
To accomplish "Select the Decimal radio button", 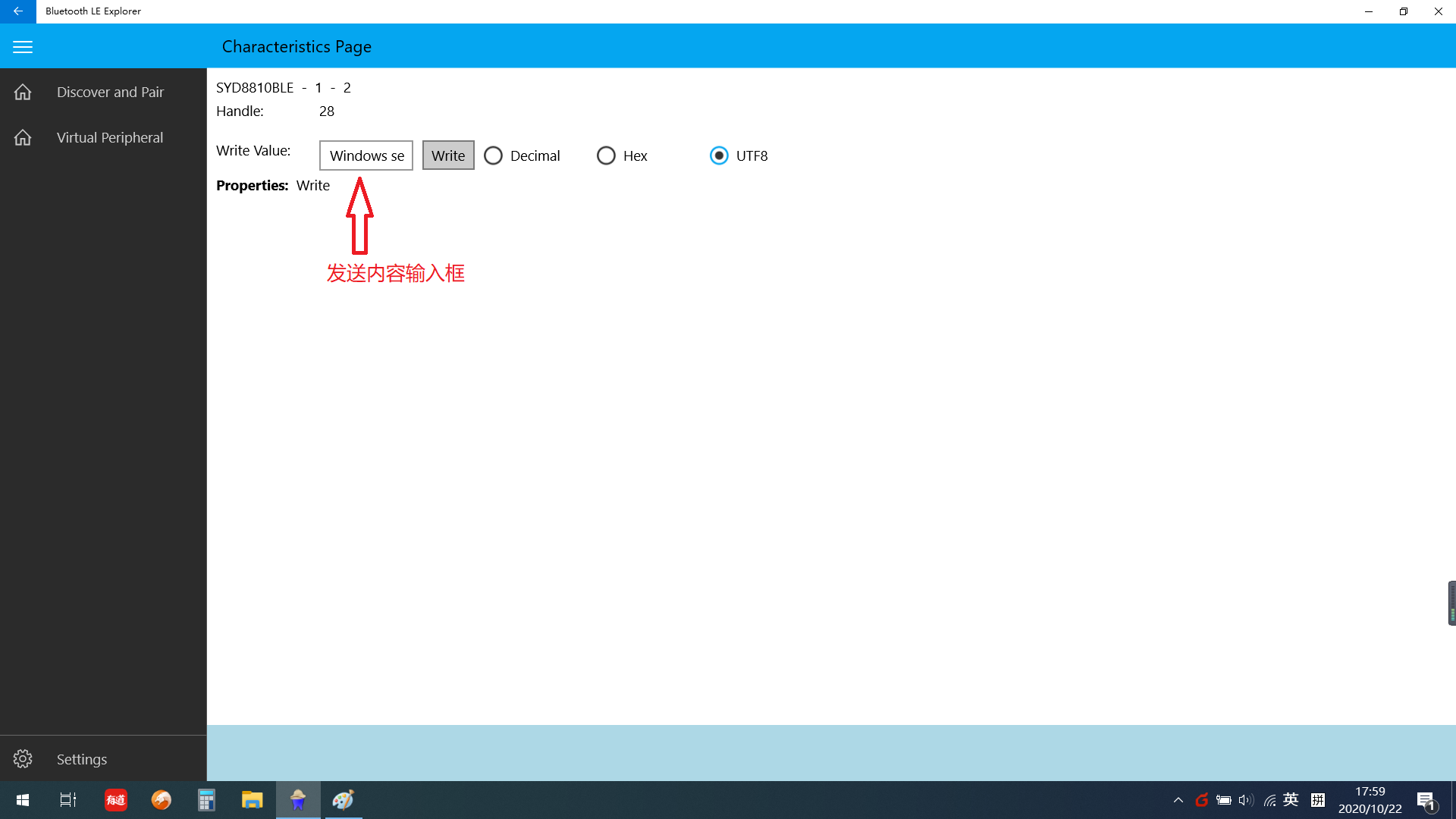I will tap(494, 155).
